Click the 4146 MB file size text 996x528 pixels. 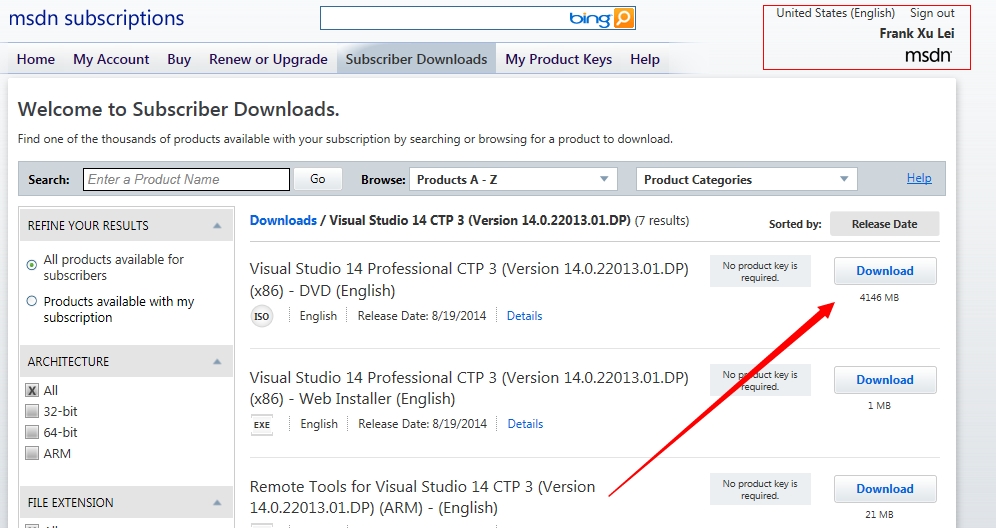[x=879, y=297]
